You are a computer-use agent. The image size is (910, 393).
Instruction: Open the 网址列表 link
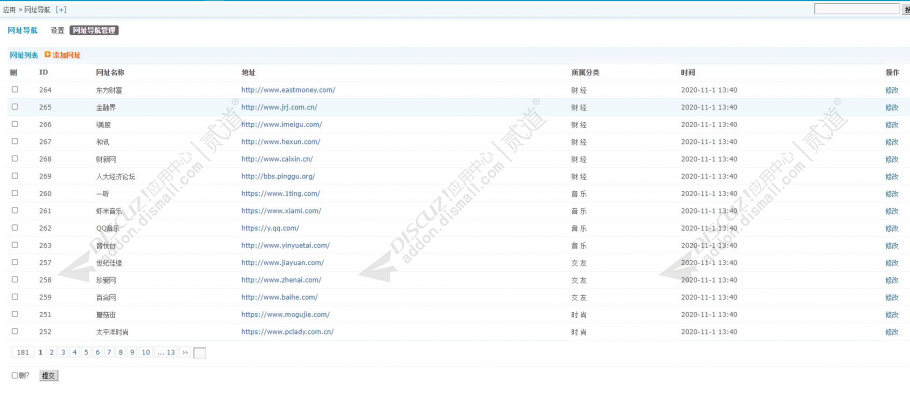coord(24,55)
